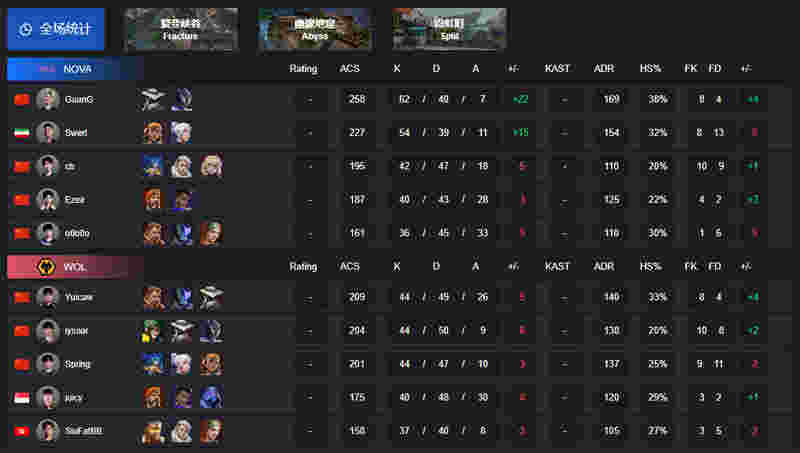
Task: Select the overall match statistics tab
Action: pyautogui.click(x=56, y=29)
